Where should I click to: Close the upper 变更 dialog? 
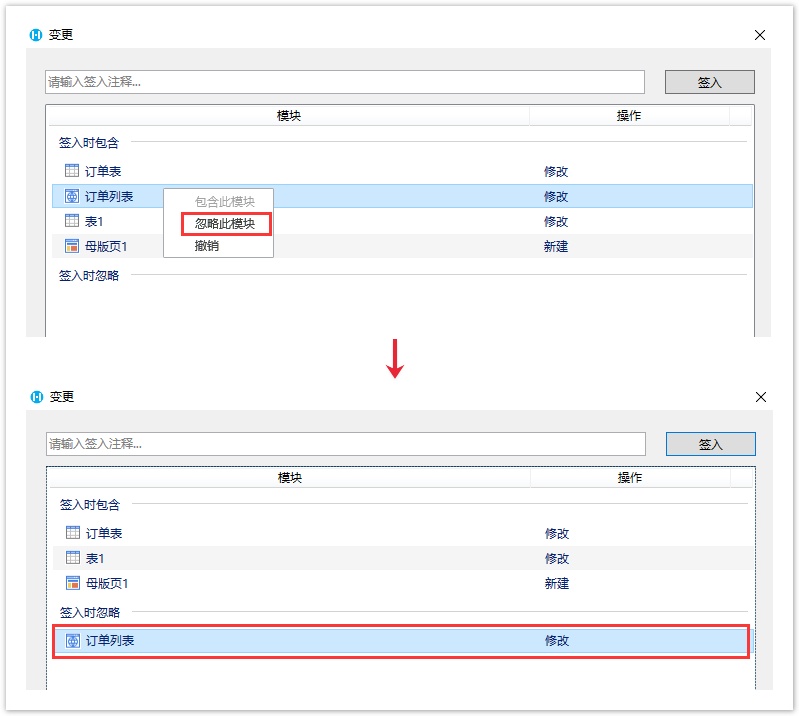(x=760, y=35)
